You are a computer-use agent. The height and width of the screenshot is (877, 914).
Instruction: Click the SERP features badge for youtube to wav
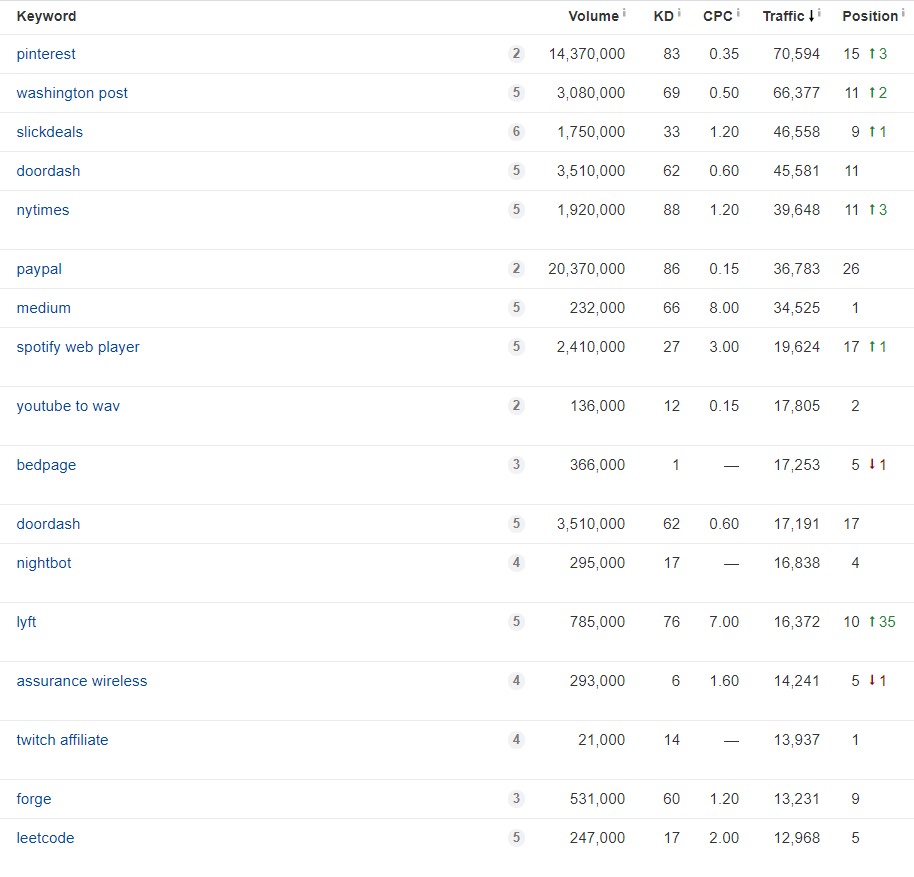pyautogui.click(x=516, y=406)
